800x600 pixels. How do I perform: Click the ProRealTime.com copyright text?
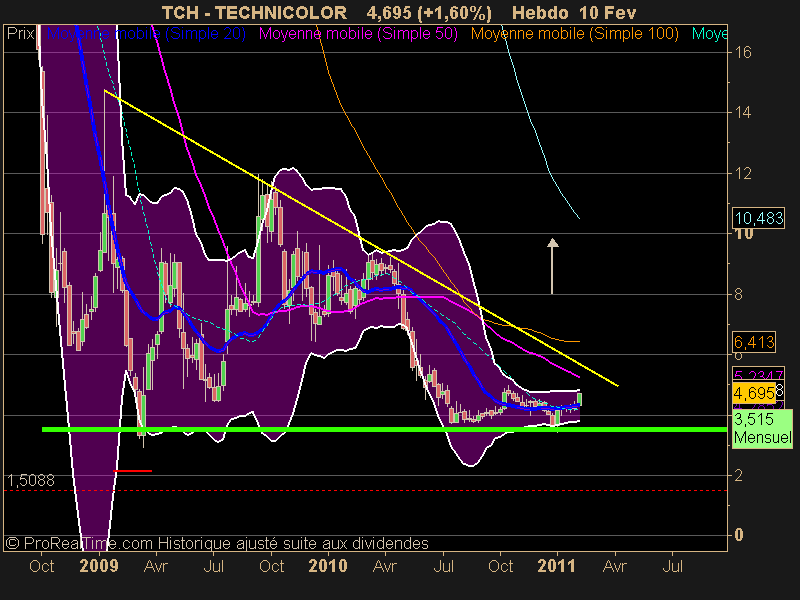pyautogui.click(x=217, y=543)
